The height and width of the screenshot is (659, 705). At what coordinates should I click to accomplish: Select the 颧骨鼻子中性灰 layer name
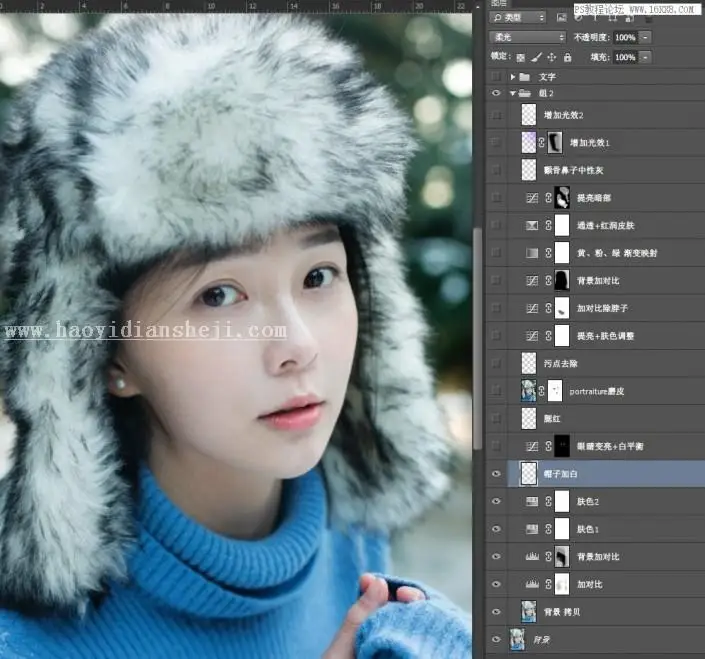pos(573,170)
